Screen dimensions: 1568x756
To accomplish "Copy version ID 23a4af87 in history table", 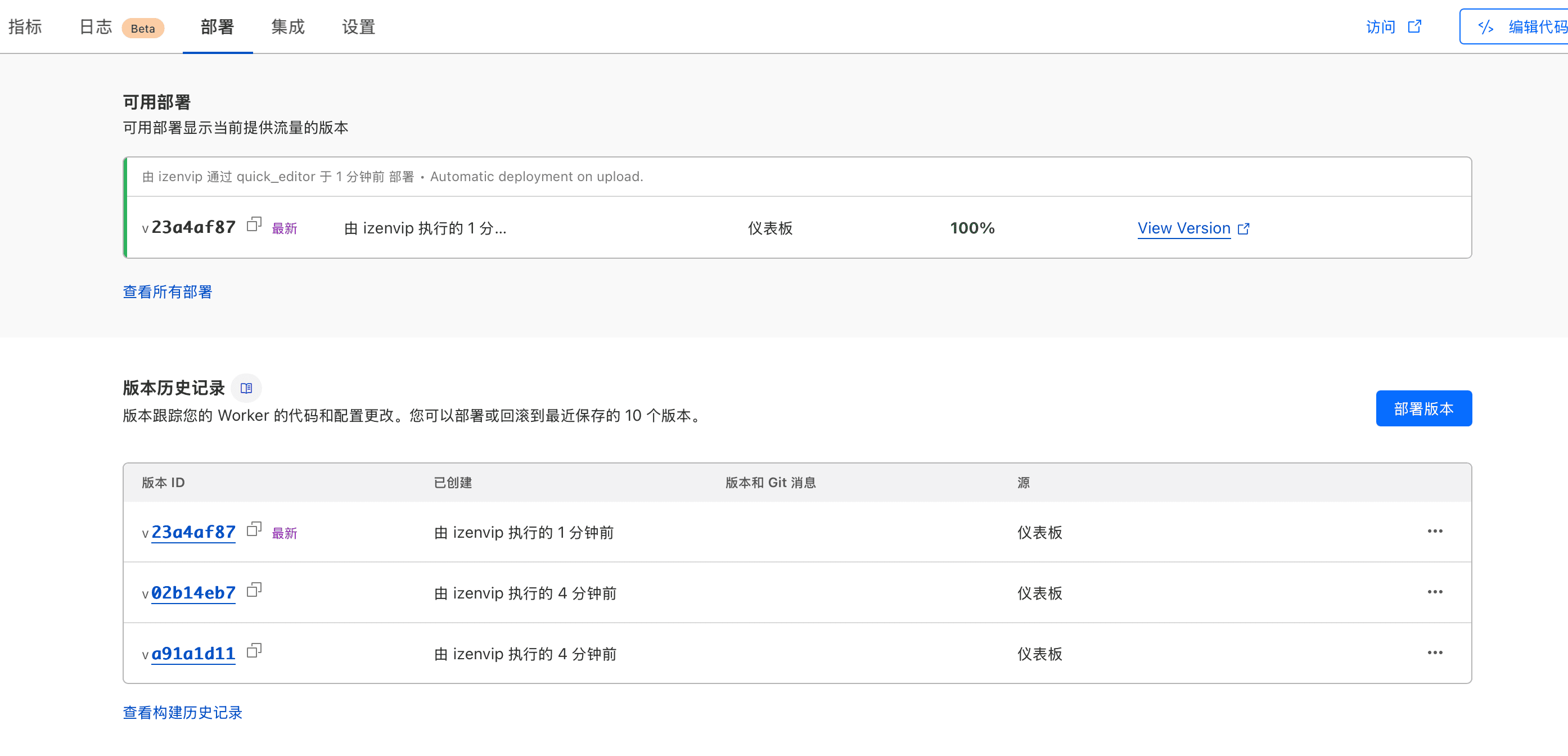I will click(x=254, y=529).
